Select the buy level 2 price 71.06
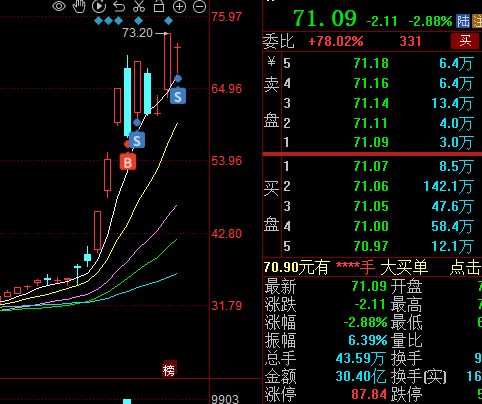This screenshot has height=404, width=482. tap(371, 186)
